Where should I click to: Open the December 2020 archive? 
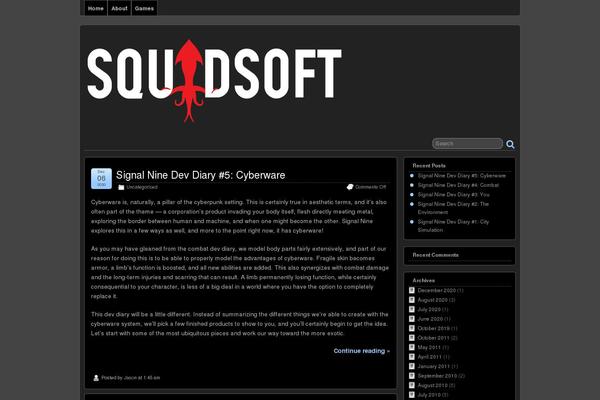[x=437, y=291]
